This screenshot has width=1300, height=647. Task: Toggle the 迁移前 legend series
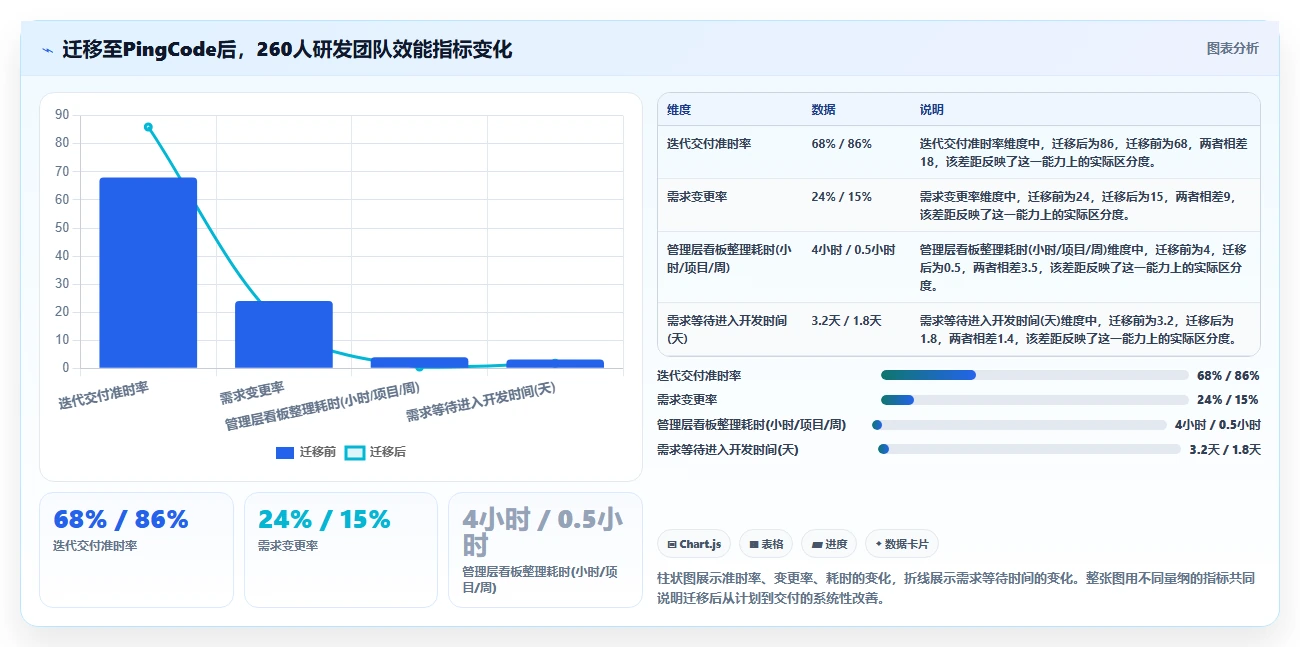(x=306, y=452)
